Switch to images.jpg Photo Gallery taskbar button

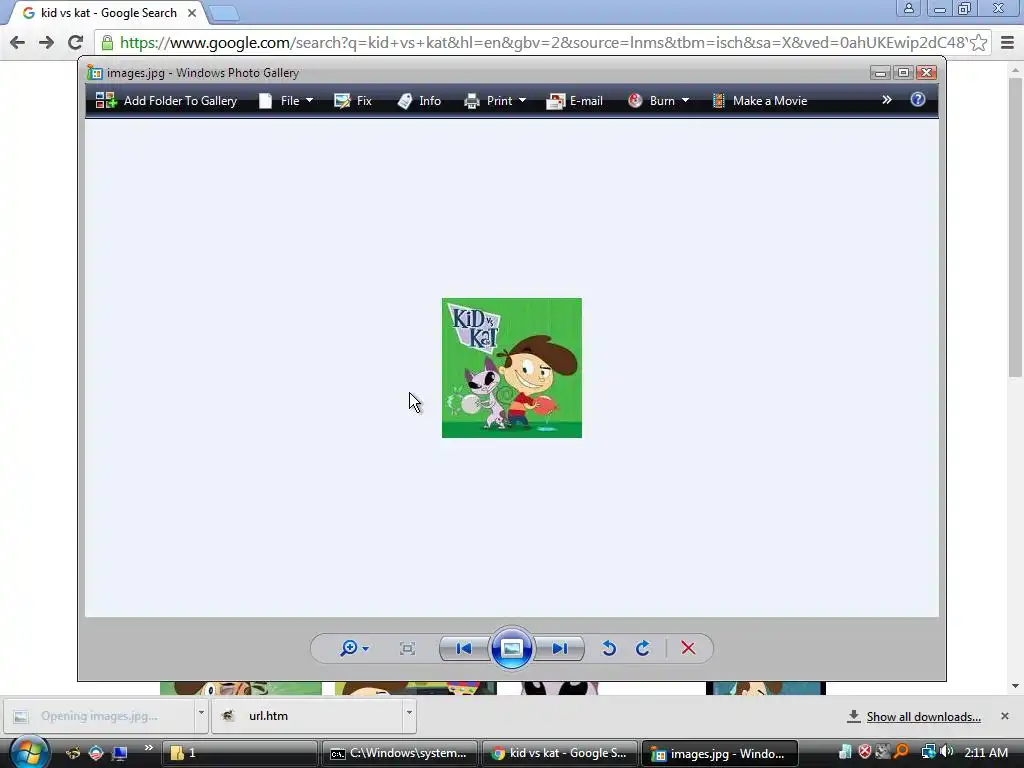(x=720, y=753)
